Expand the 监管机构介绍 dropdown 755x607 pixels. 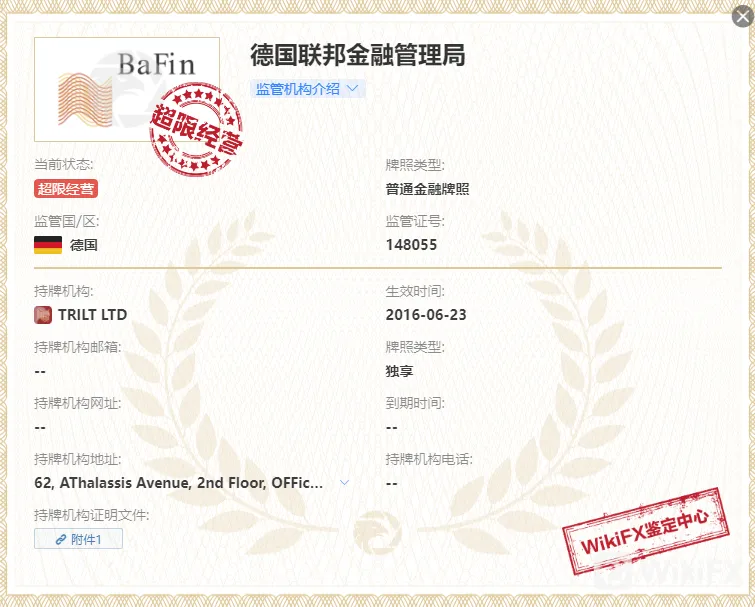(307, 89)
